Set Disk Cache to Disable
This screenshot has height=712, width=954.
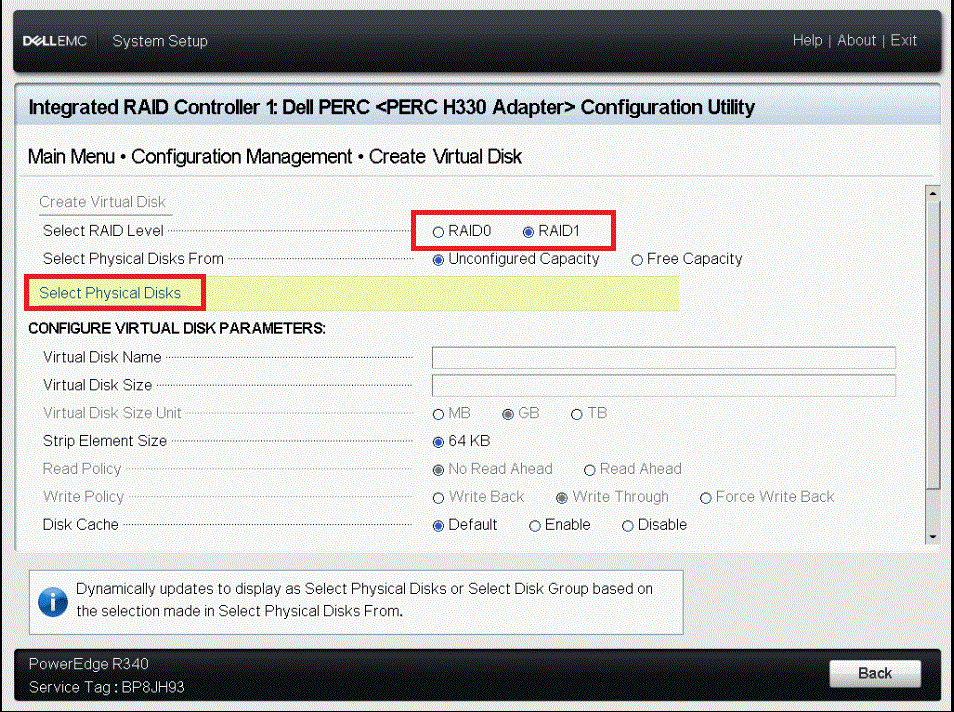click(628, 526)
